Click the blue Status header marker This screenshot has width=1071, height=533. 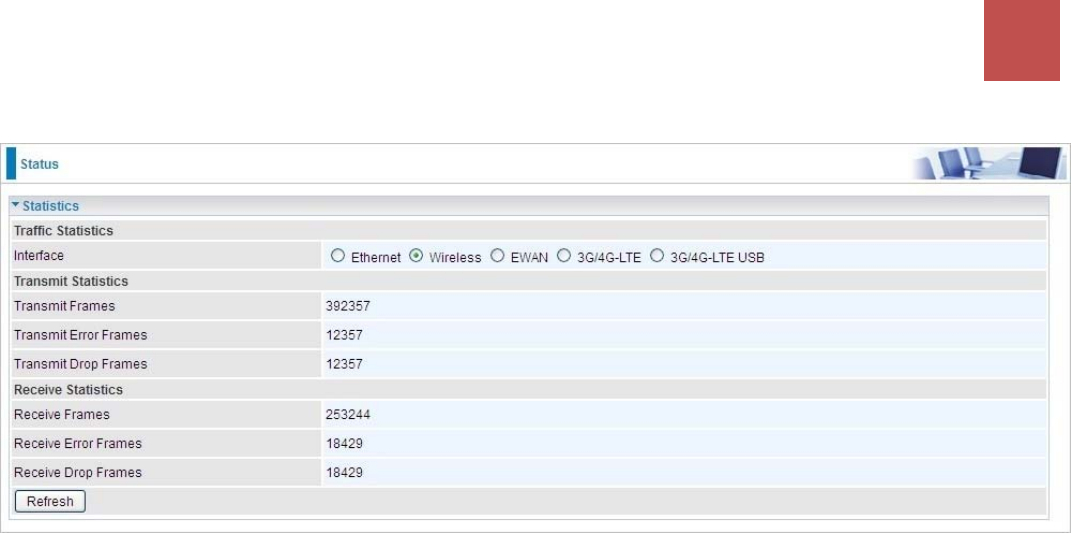click(11, 164)
